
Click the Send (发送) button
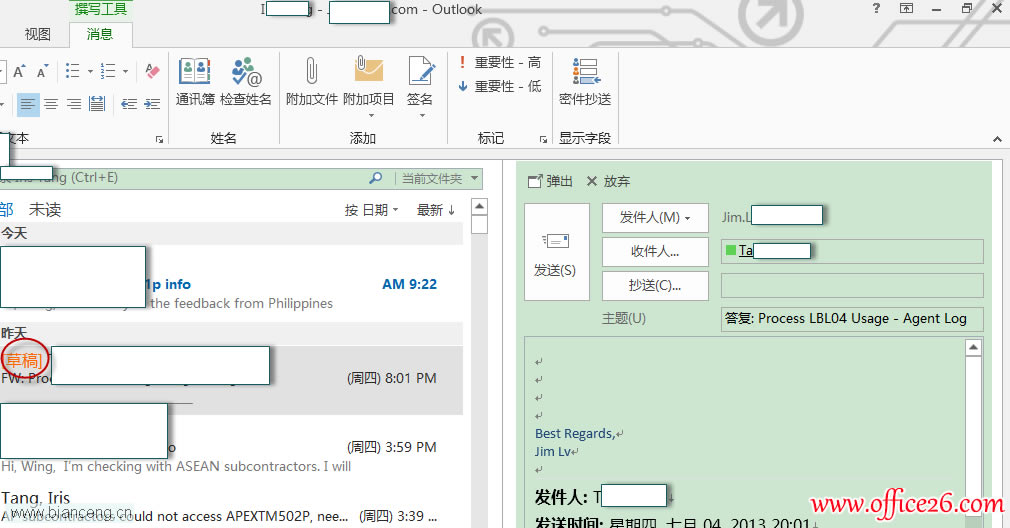click(556, 251)
